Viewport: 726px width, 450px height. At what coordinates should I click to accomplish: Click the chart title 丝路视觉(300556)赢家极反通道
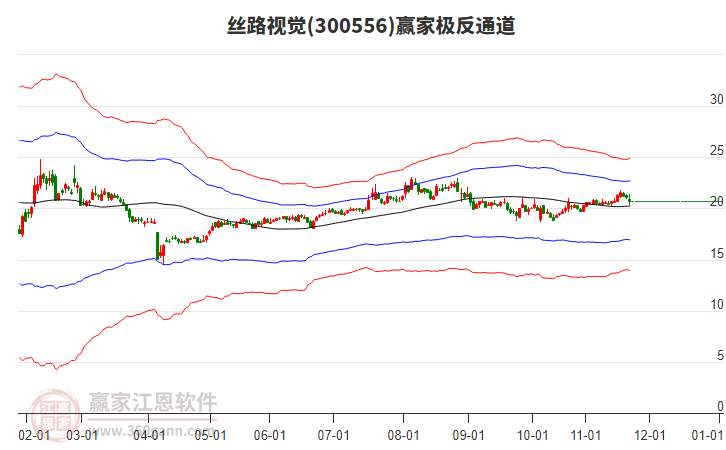(x=371, y=25)
